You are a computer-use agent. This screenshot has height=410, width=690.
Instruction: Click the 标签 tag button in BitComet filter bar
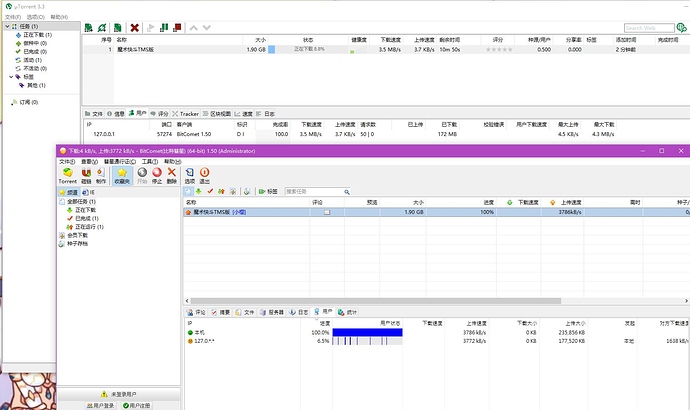coord(268,191)
